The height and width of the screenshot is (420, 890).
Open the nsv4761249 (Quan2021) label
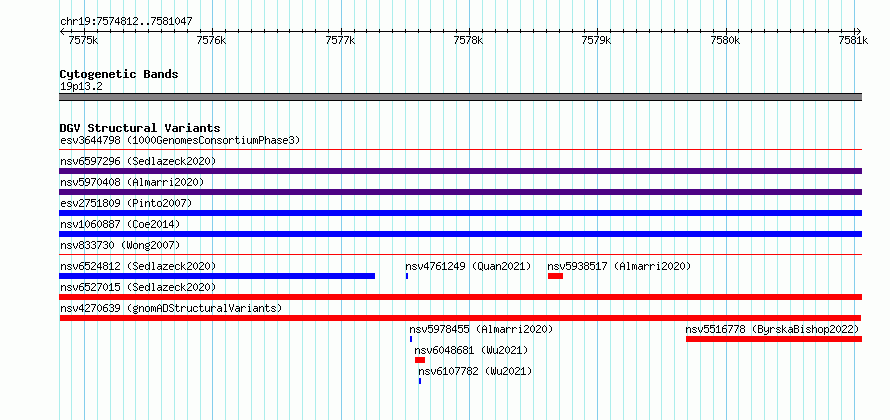click(x=468, y=266)
